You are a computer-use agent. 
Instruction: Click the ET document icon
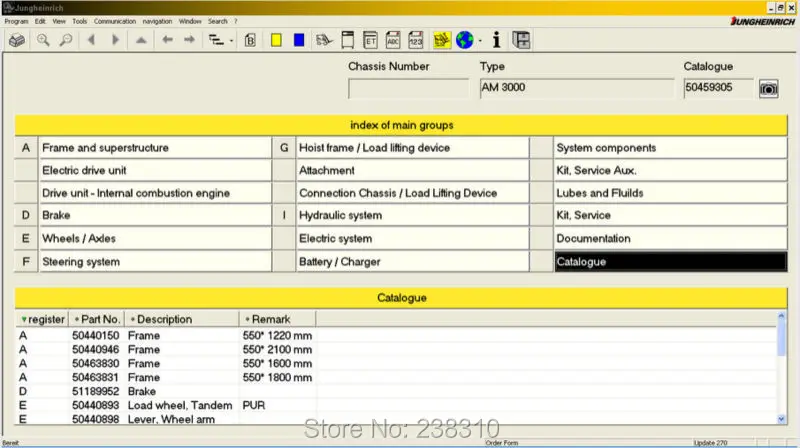[370, 40]
